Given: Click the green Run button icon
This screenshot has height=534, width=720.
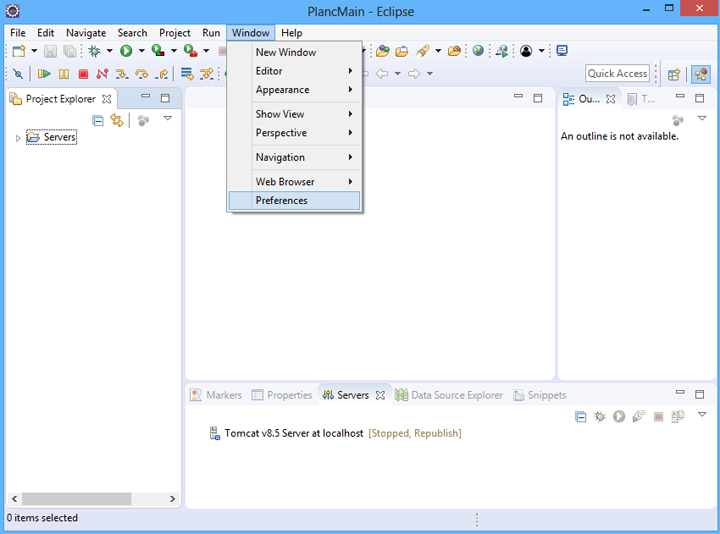Looking at the screenshot, I should click(126, 51).
